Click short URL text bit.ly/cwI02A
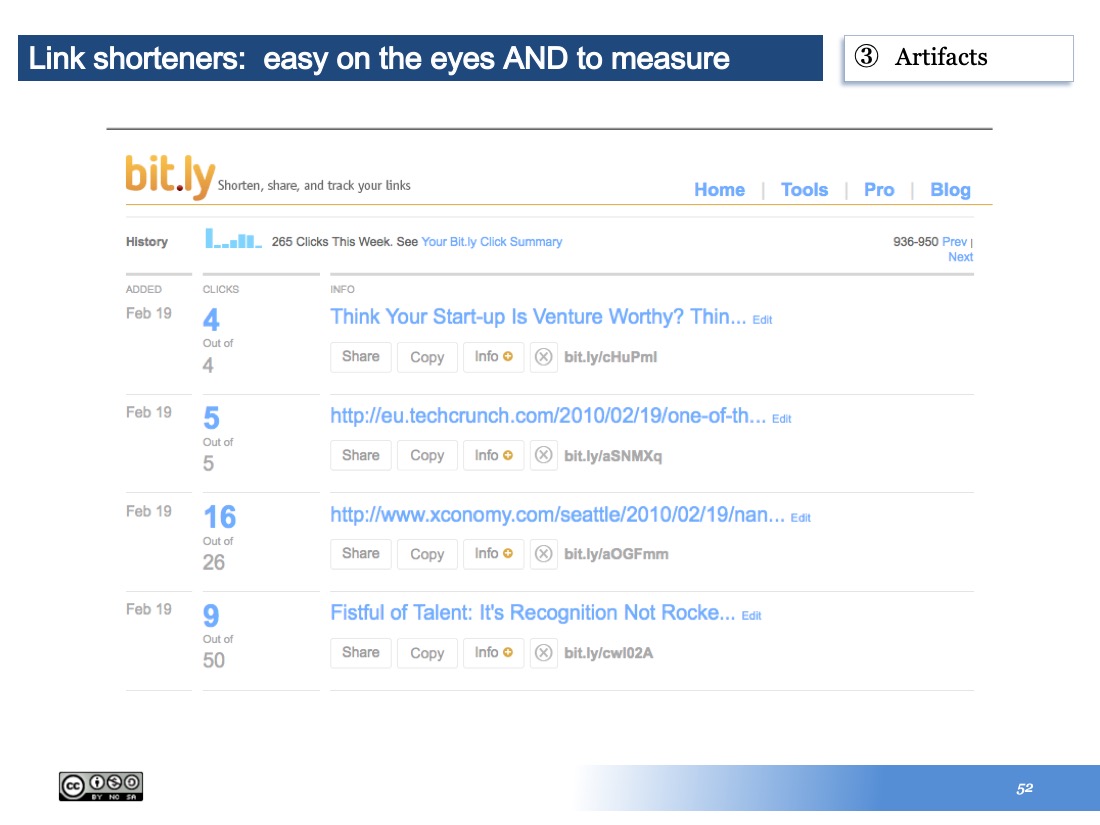 click(608, 653)
